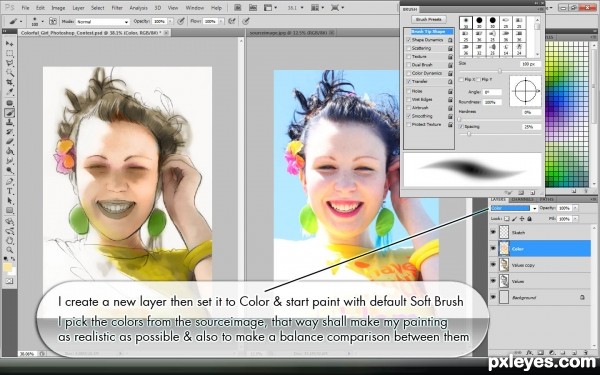600x375 pixels.
Task: Select the Type tool
Action: 10,191
